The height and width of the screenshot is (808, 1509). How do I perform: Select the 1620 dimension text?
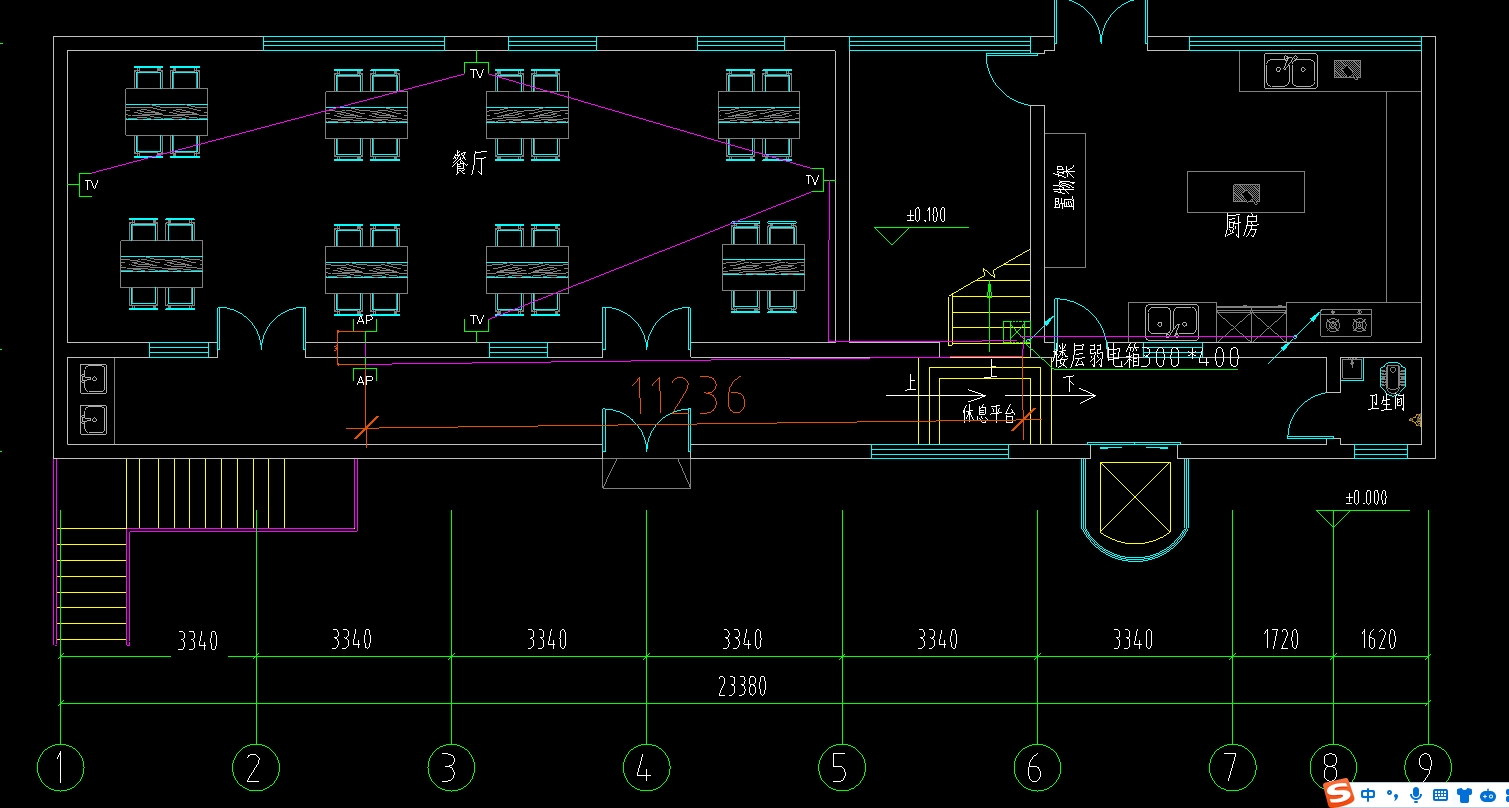point(1378,639)
